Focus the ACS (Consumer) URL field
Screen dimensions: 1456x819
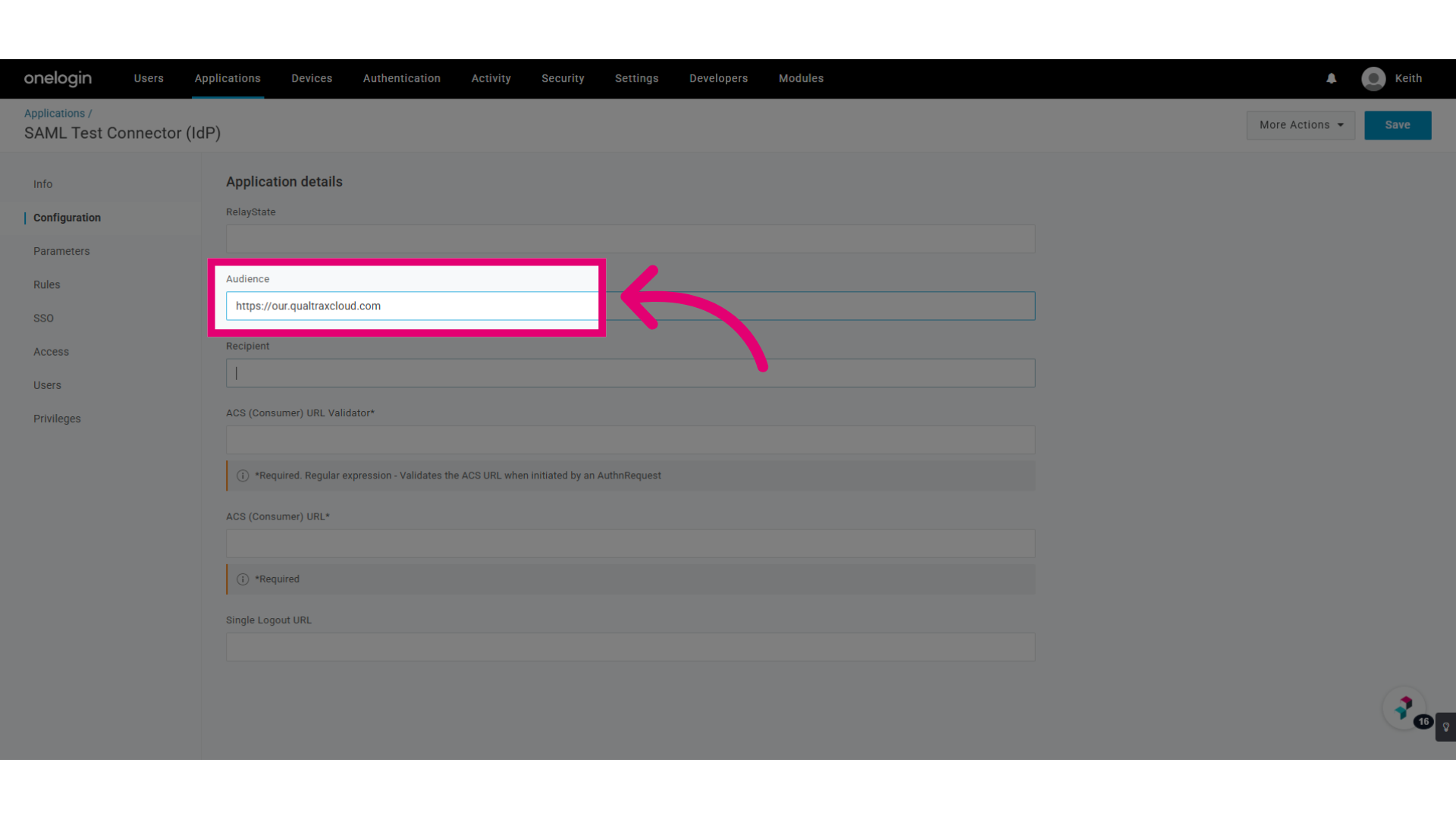(630, 544)
